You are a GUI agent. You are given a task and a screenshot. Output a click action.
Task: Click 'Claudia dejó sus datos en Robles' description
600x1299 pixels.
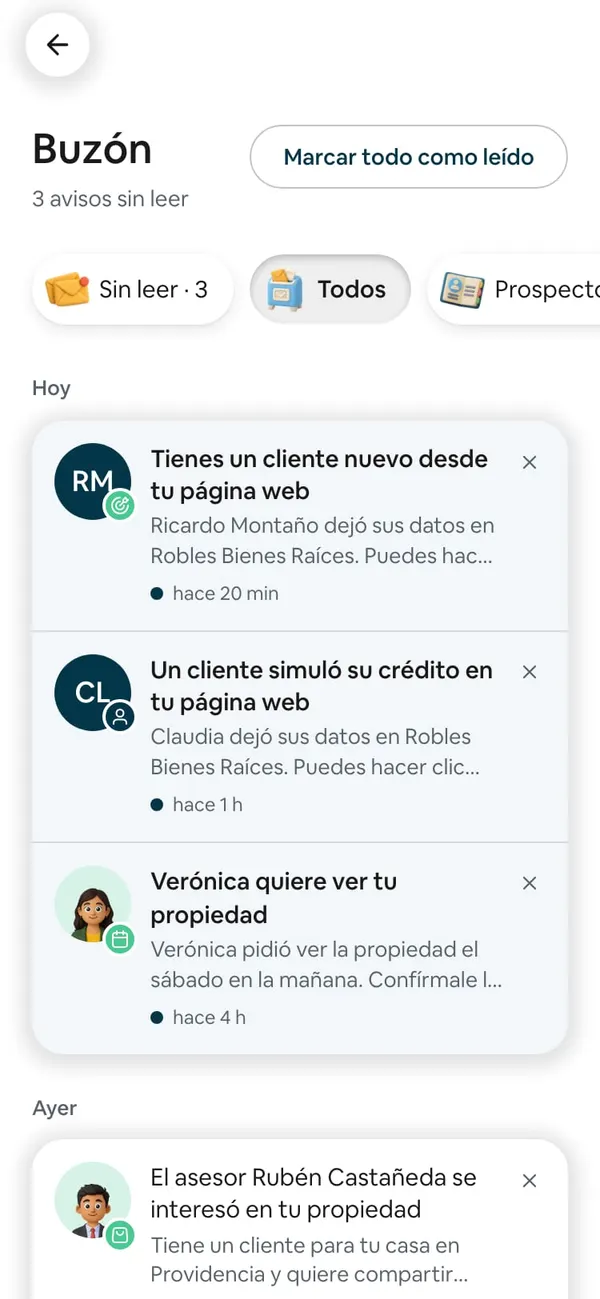315,752
